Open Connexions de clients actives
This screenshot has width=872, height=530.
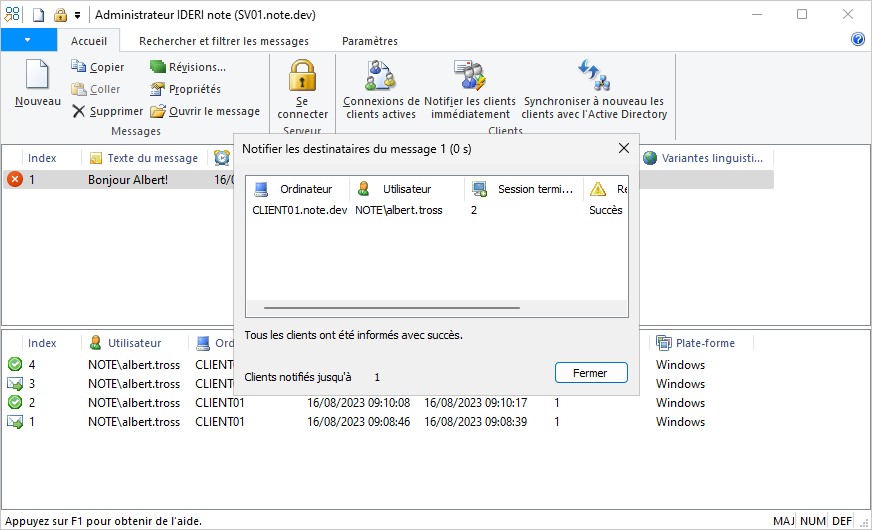coord(381,89)
